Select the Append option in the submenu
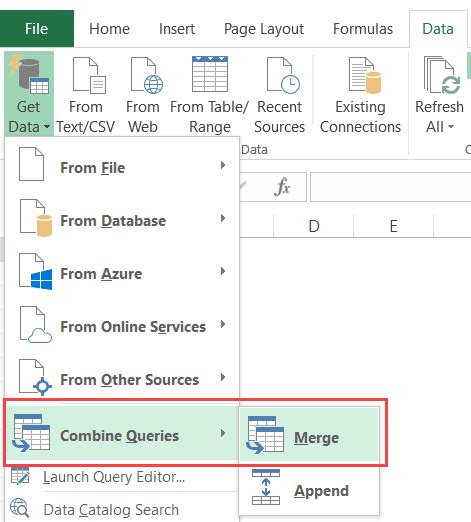 309,488
